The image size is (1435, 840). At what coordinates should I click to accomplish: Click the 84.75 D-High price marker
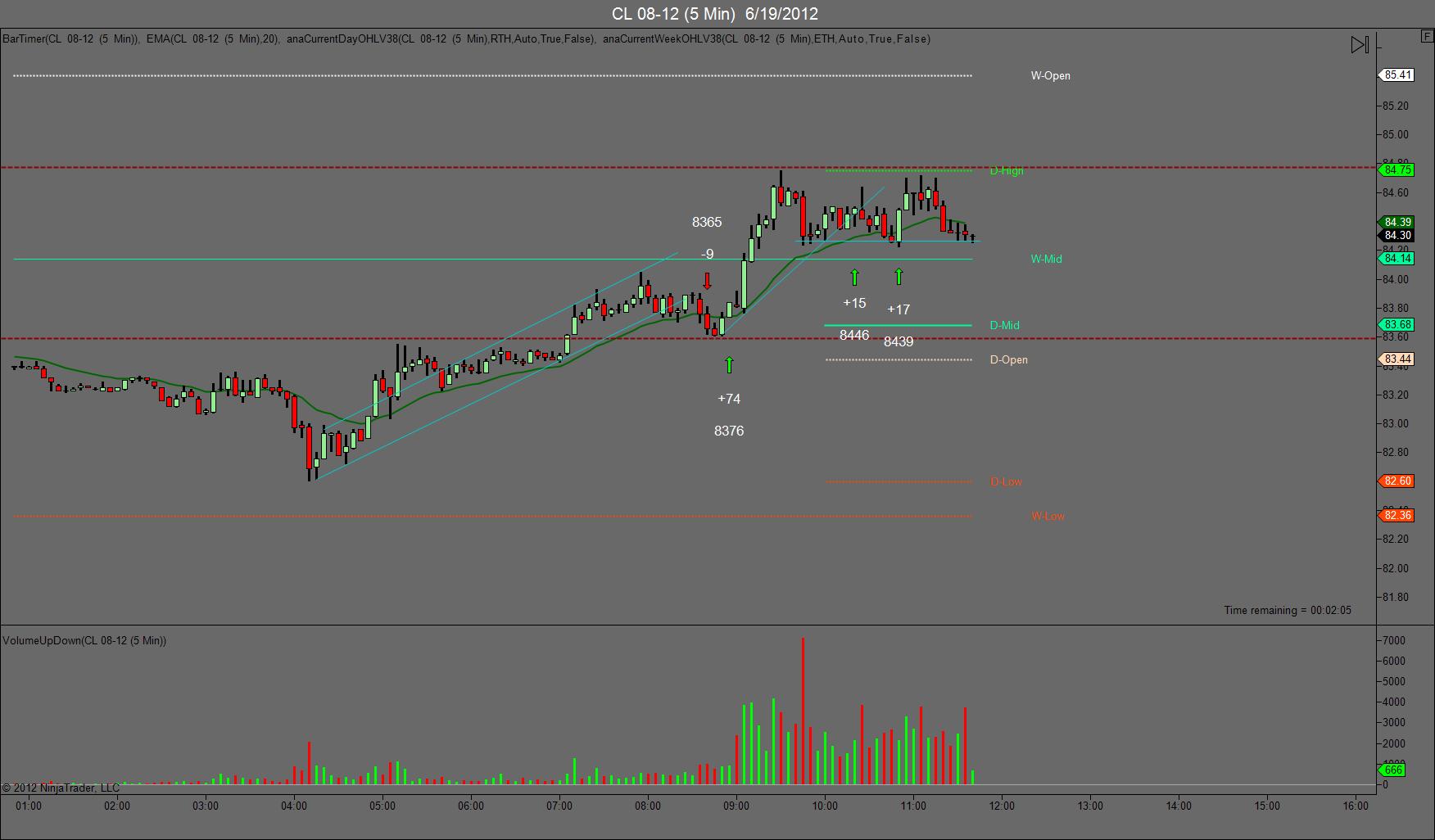coord(1397,170)
